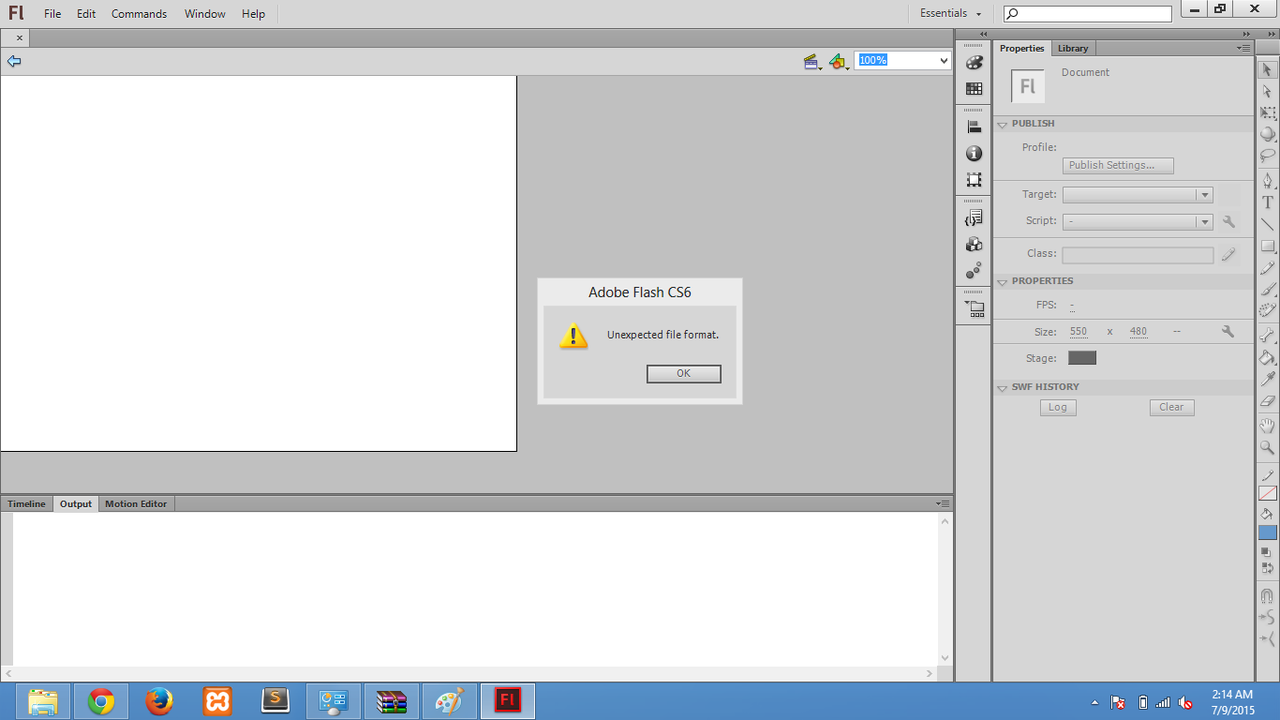Open the blue Fill color swatch

pos(1267,533)
